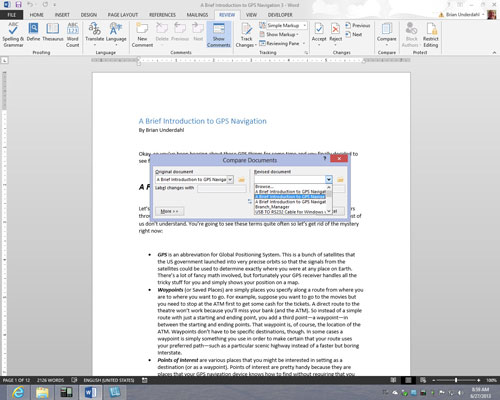This screenshot has width=500, height=400.
Task: Customize Quick Access Toolbar dropdown arrow
Action: [54, 5]
